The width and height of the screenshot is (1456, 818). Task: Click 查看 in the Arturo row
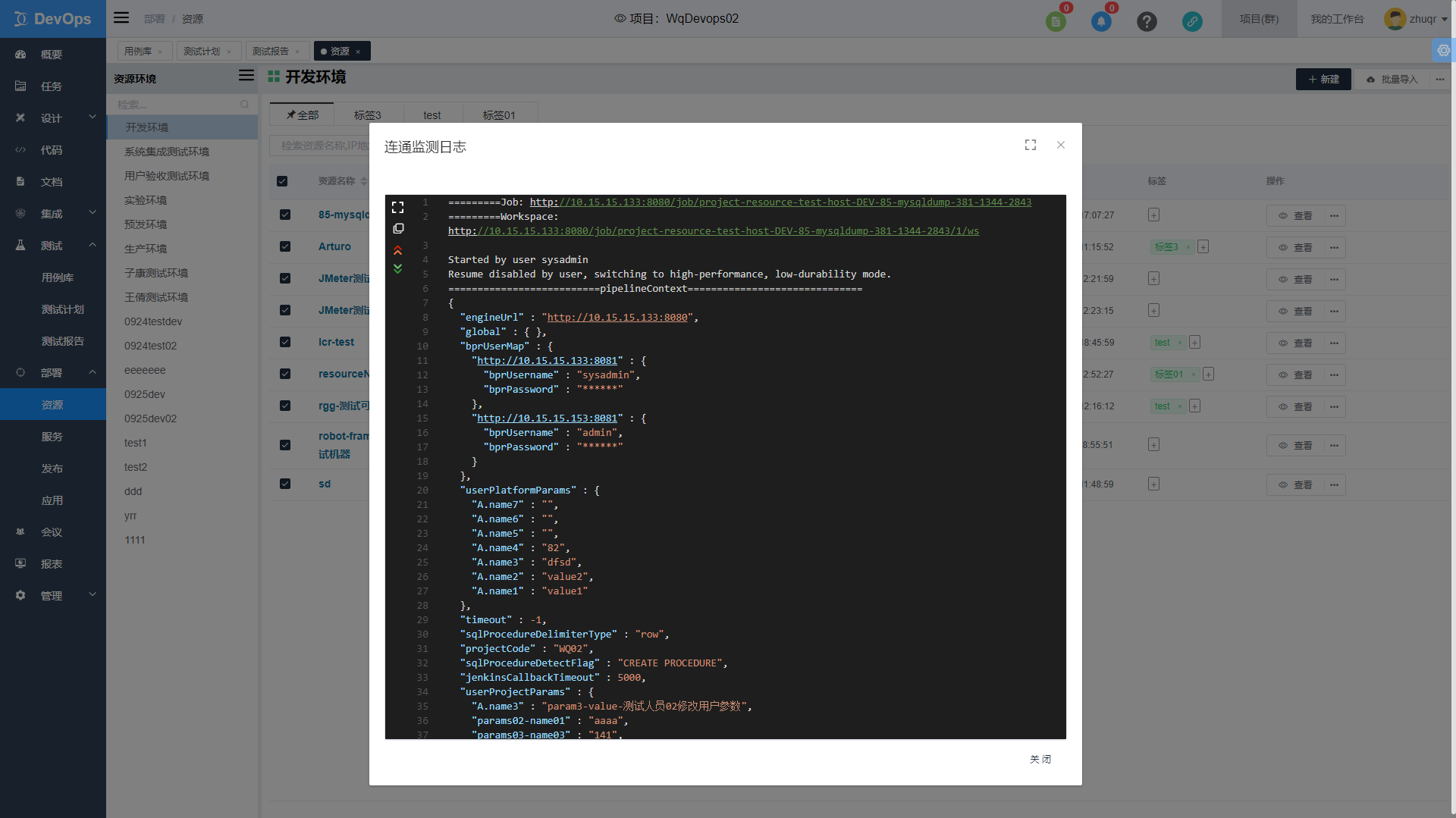tap(1295, 248)
